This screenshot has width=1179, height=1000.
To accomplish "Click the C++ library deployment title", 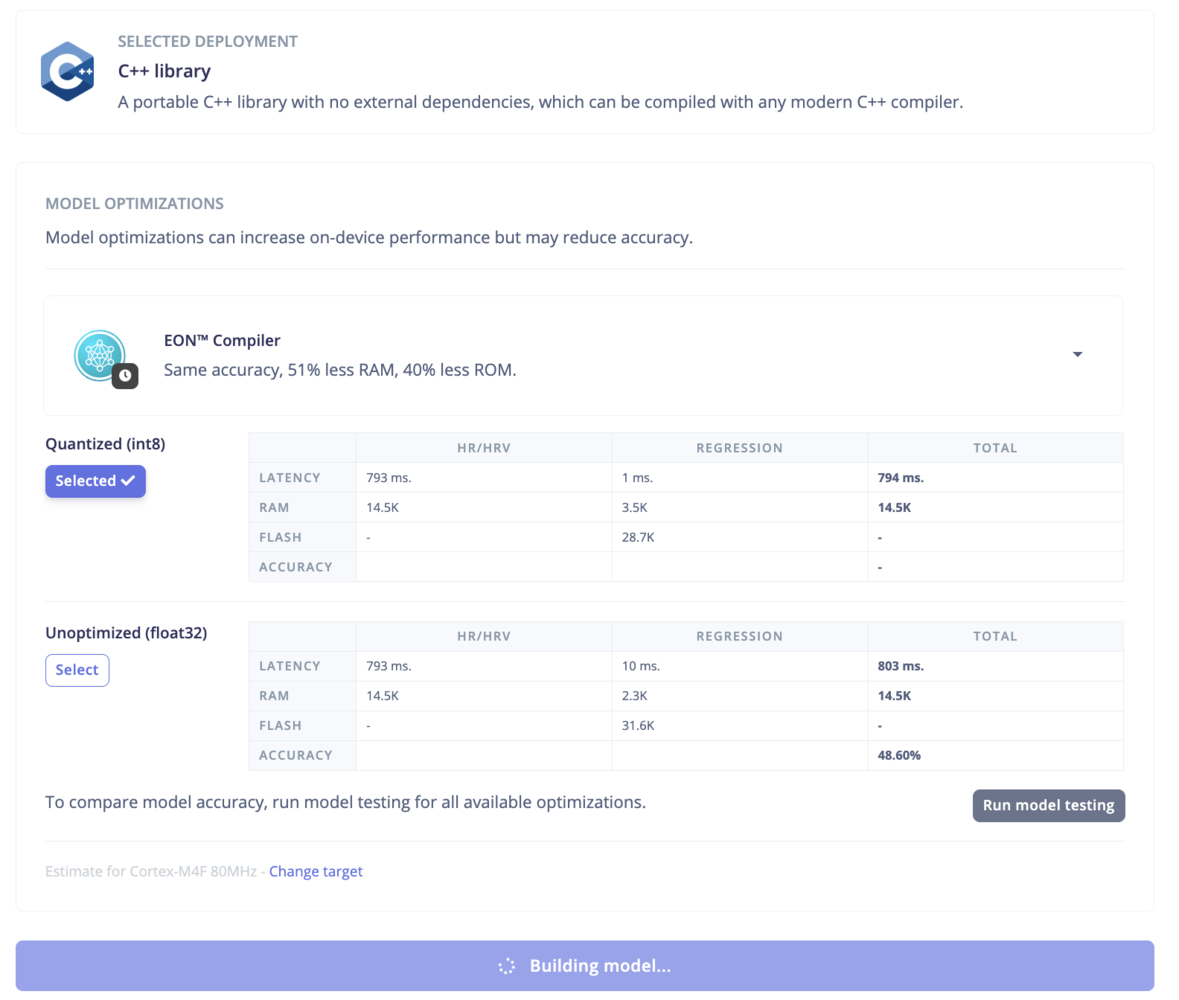I will point(165,71).
